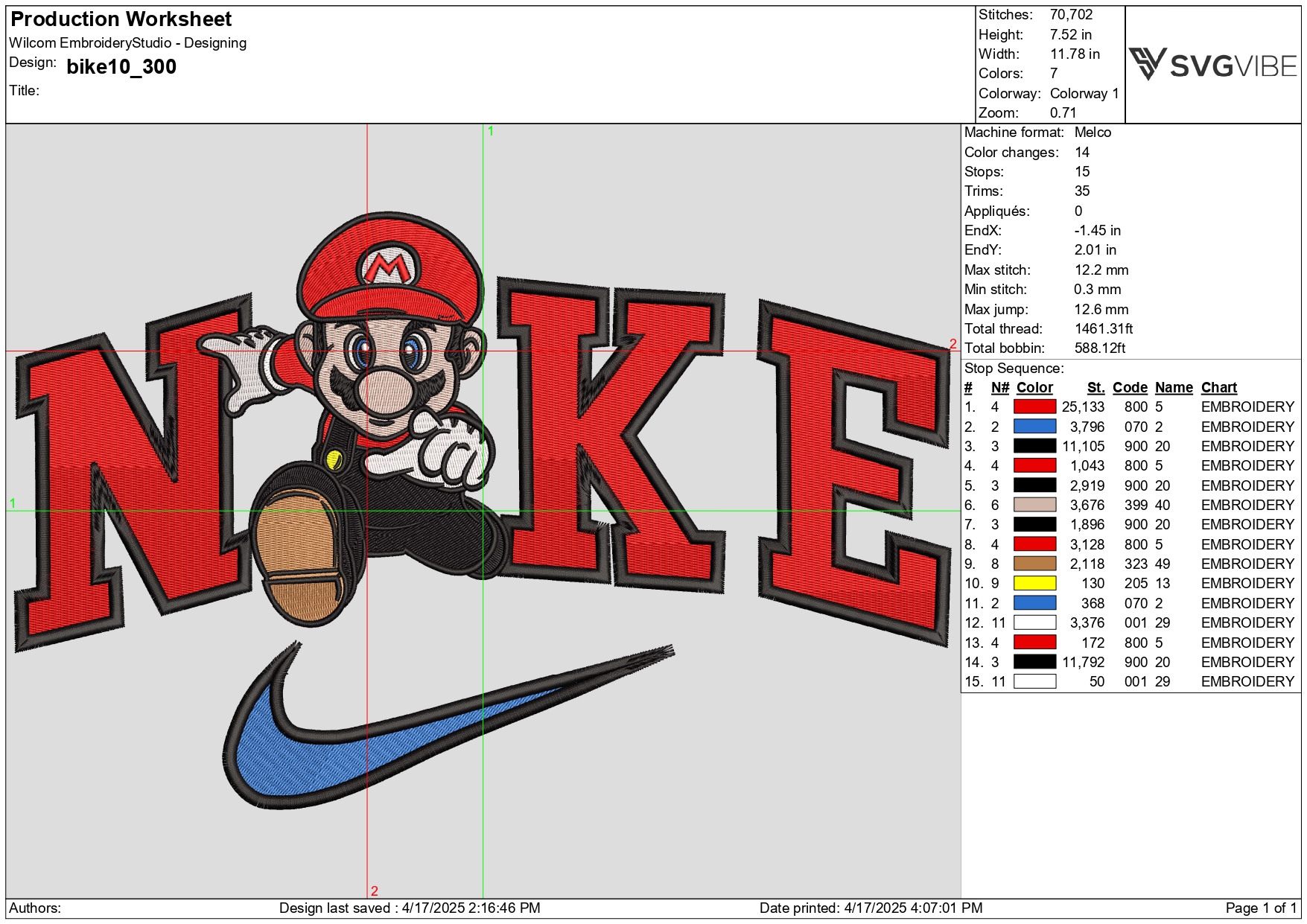This screenshot has height=924, width=1307.
Task: Click the black swatch in stop 5 row
Action: click(x=1034, y=485)
